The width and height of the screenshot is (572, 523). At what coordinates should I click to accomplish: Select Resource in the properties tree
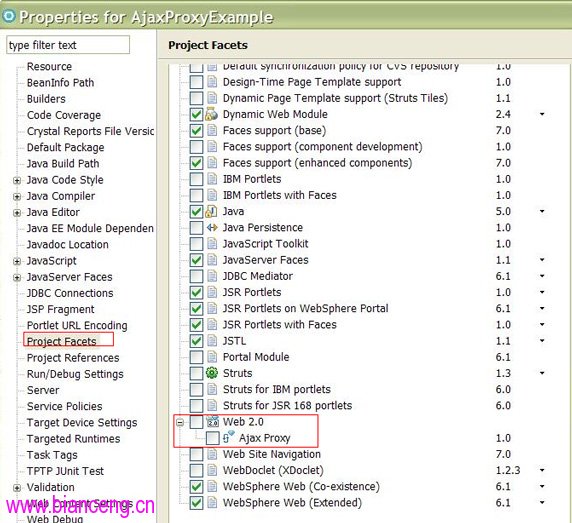[x=49, y=66]
